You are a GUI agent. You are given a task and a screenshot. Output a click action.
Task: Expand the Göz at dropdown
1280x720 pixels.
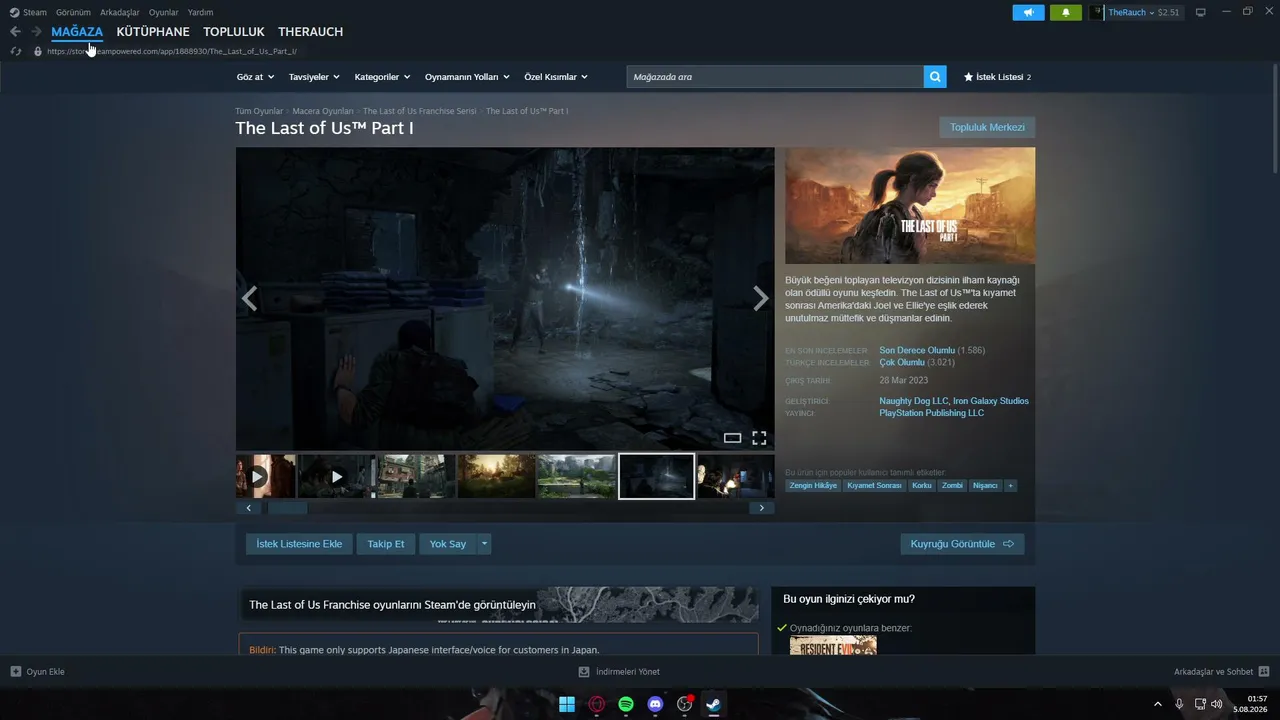[256, 77]
